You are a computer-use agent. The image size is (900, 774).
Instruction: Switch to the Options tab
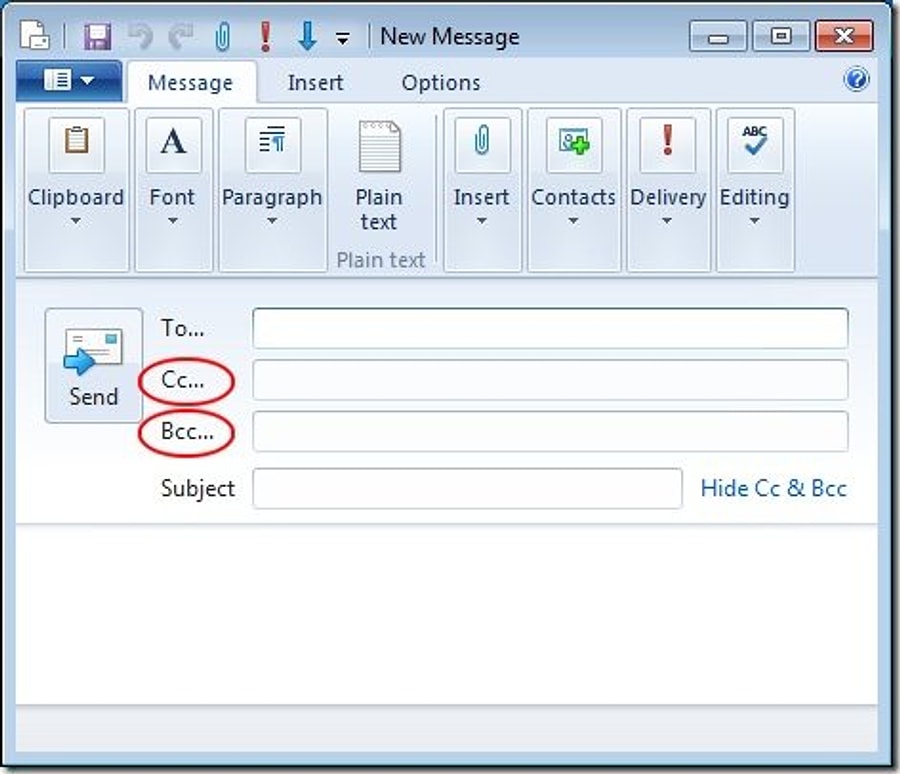[x=441, y=83]
